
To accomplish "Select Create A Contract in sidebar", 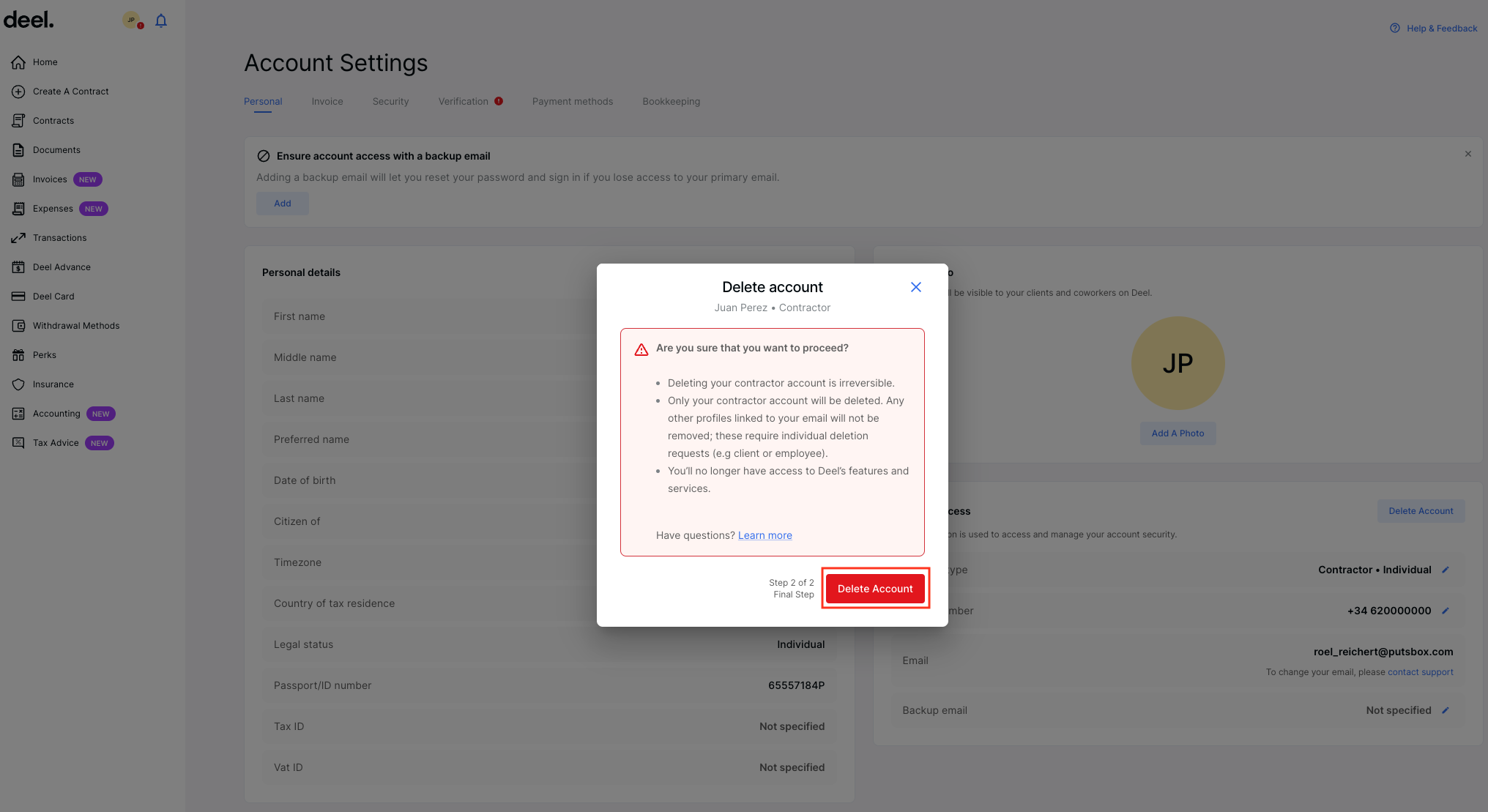I will 71,91.
